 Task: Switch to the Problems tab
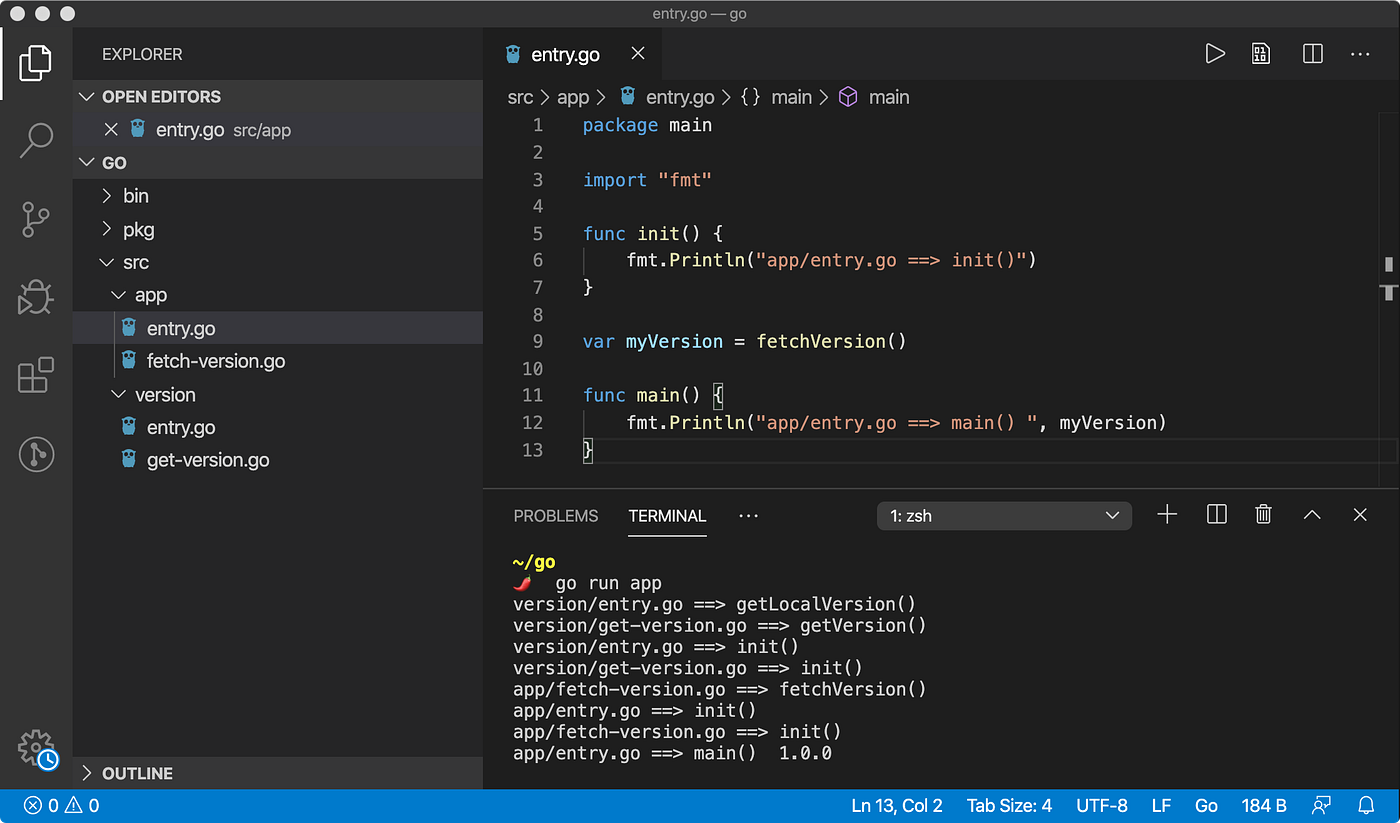click(556, 516)
